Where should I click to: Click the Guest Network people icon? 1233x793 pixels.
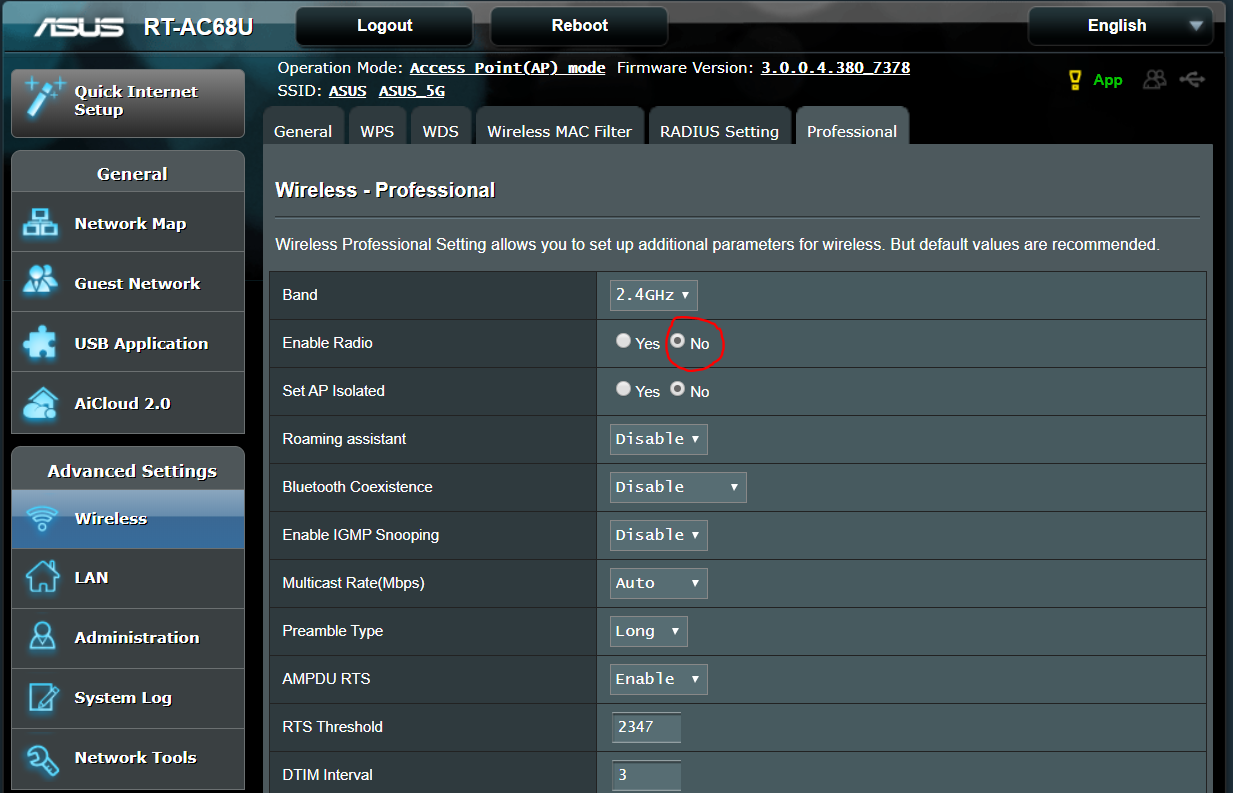(x=40, y=284)
